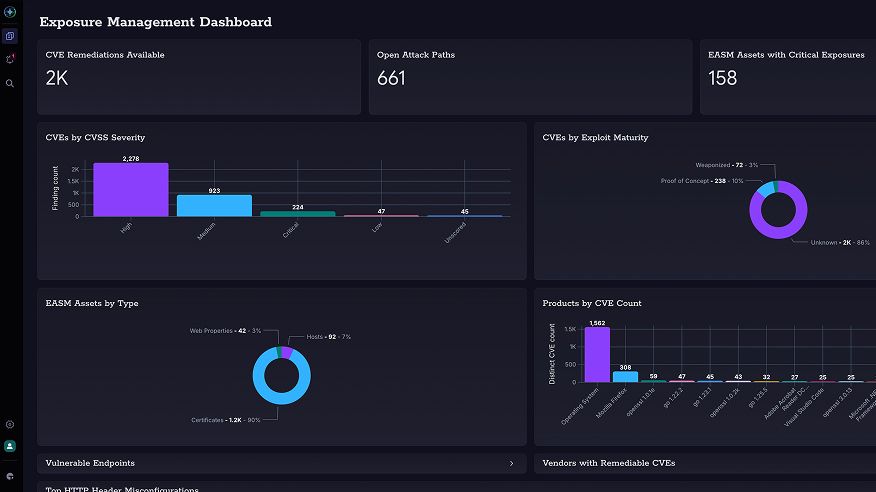Click the purple Hosts donut segment

pos(287,352)
